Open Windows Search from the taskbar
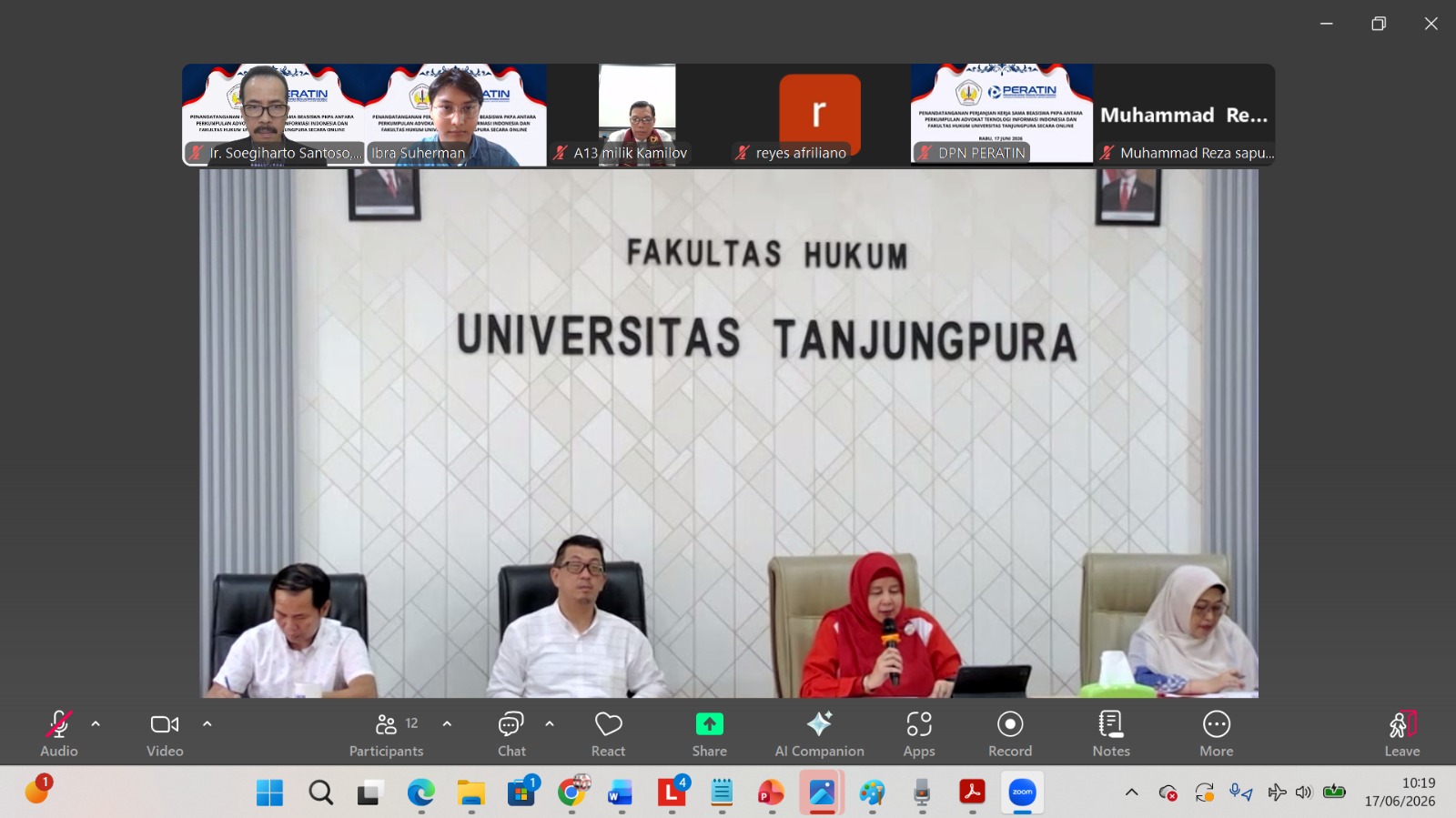The width and height of the screenshot is (1456, 818). point(320,793)
